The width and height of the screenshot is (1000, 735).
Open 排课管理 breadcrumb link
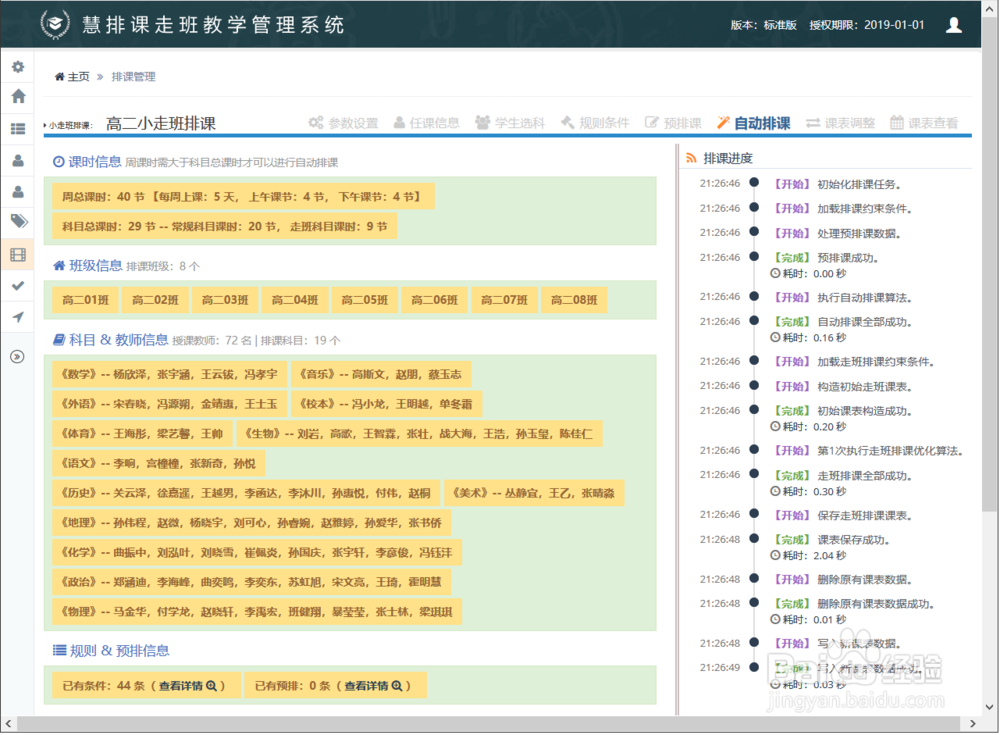[x=133, y=77]
